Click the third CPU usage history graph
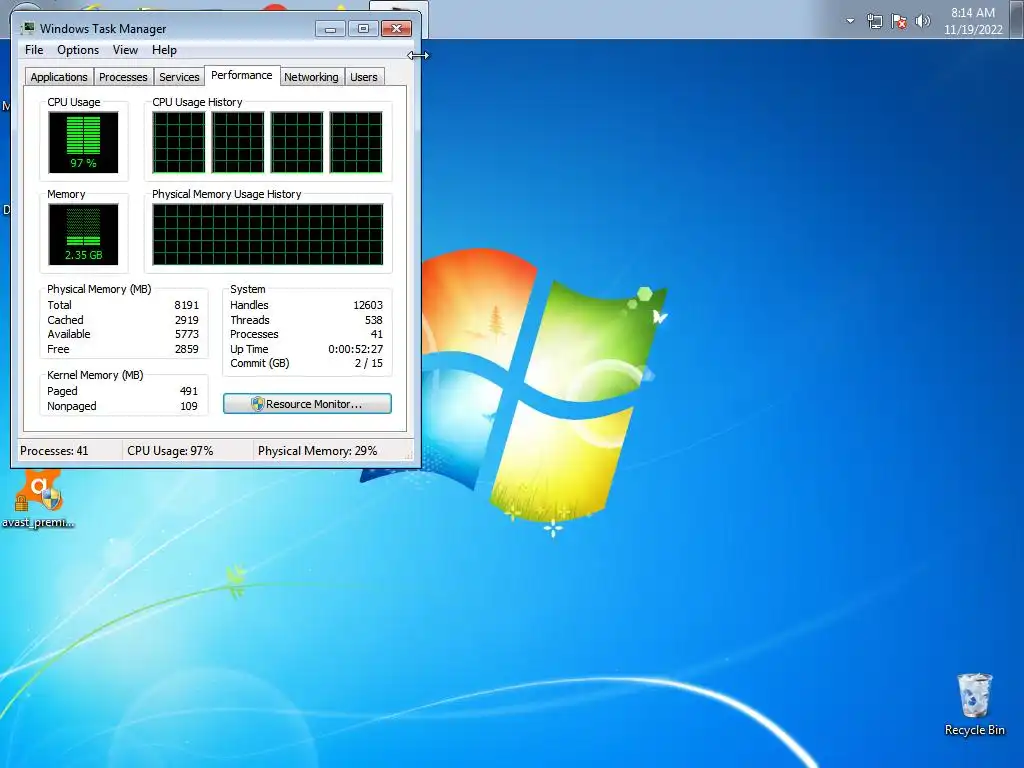Screen dimensions: 1024x768 coord(296,142)
